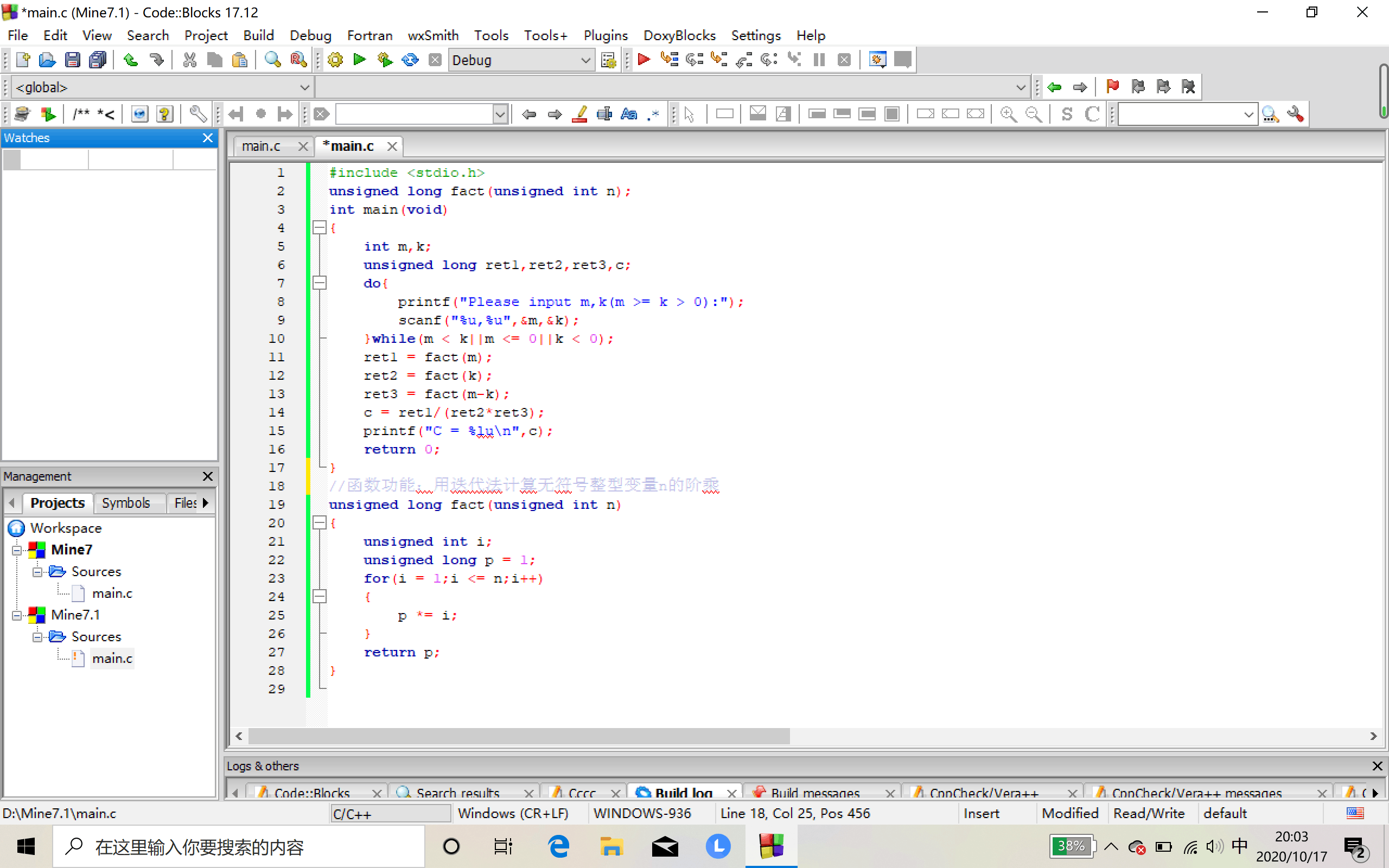Collapse the do-loop fold at line 7
This screenshot has height=868, width=1389.
click(320, 283)
